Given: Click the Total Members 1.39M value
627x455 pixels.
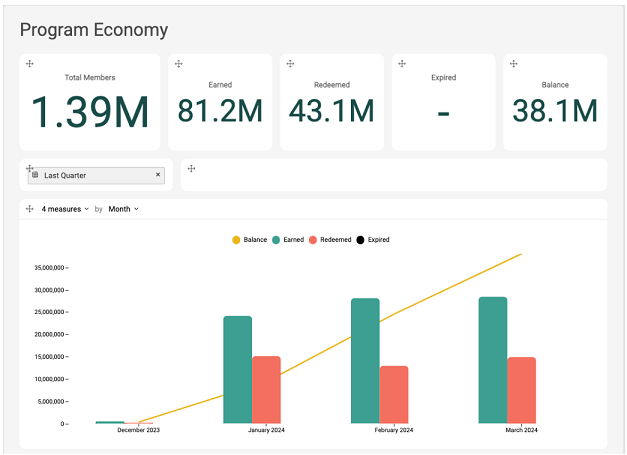Looking at the screenshot, I should click(x=90, y=111).
